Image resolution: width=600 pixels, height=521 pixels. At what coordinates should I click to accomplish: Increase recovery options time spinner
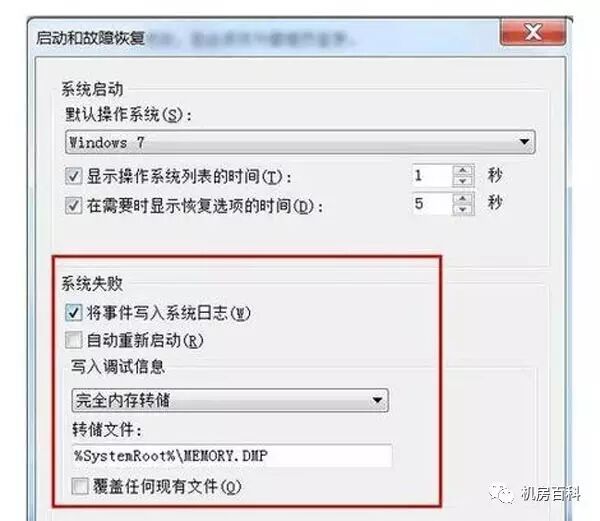pos(463,199)
